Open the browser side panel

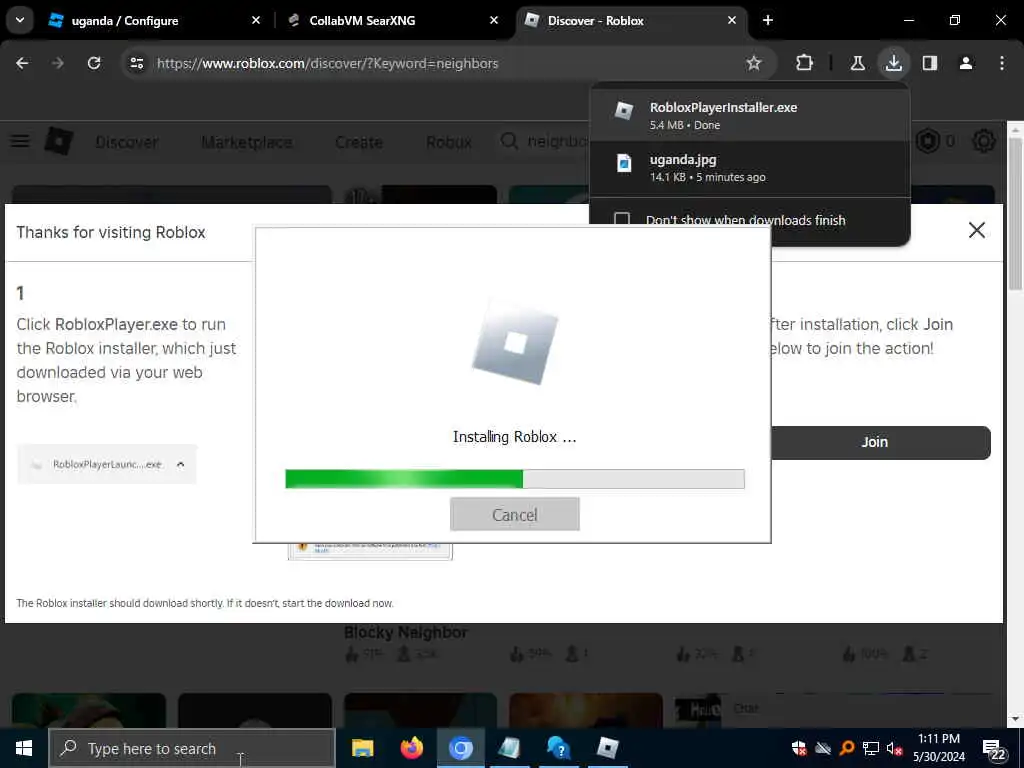929,63
